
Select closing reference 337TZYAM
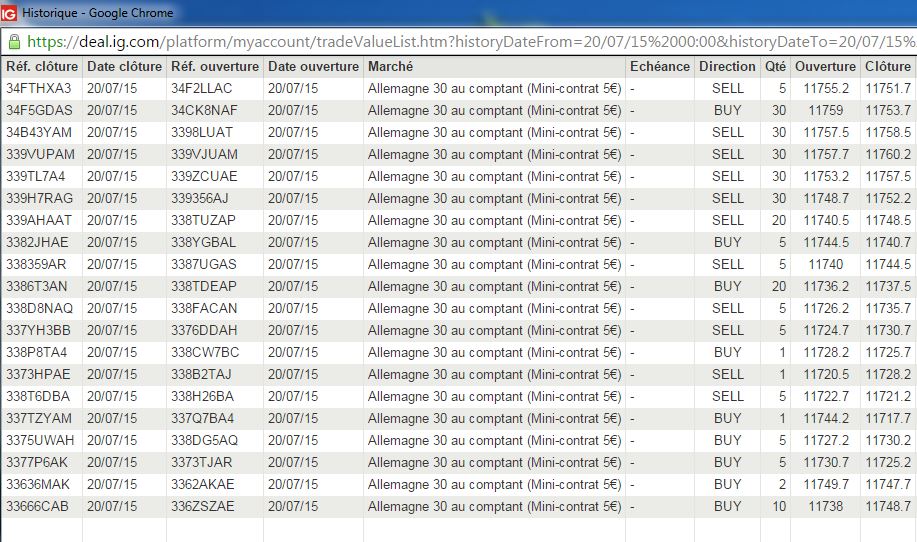coord(39,418)
